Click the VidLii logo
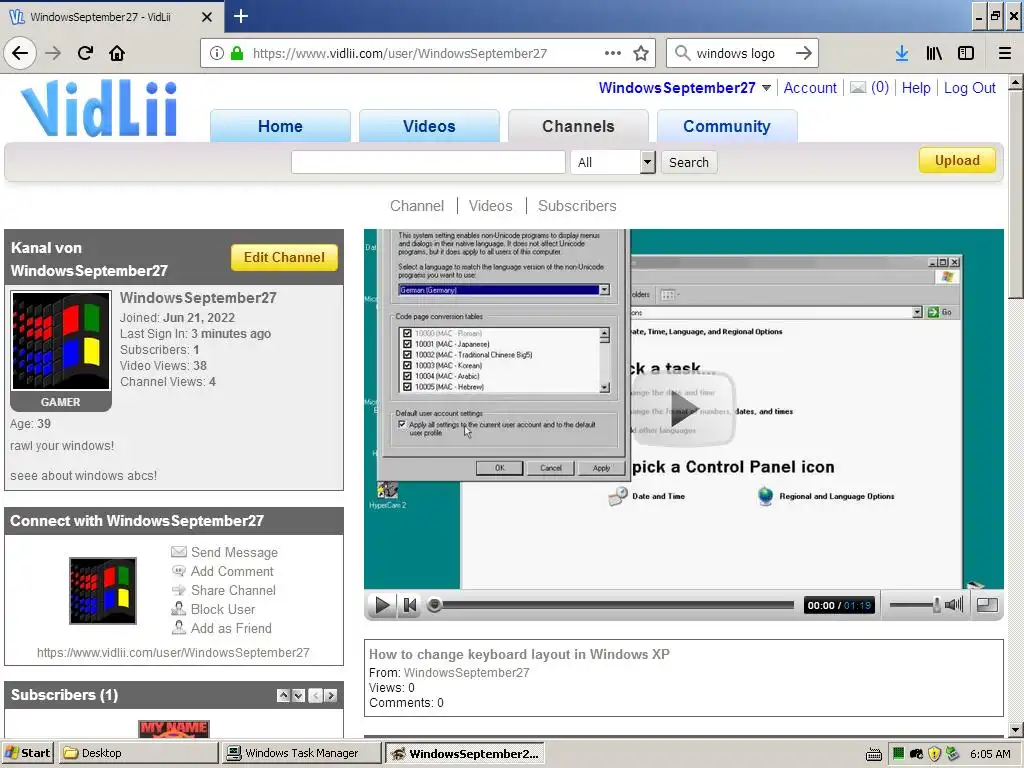 coord(99,108)
